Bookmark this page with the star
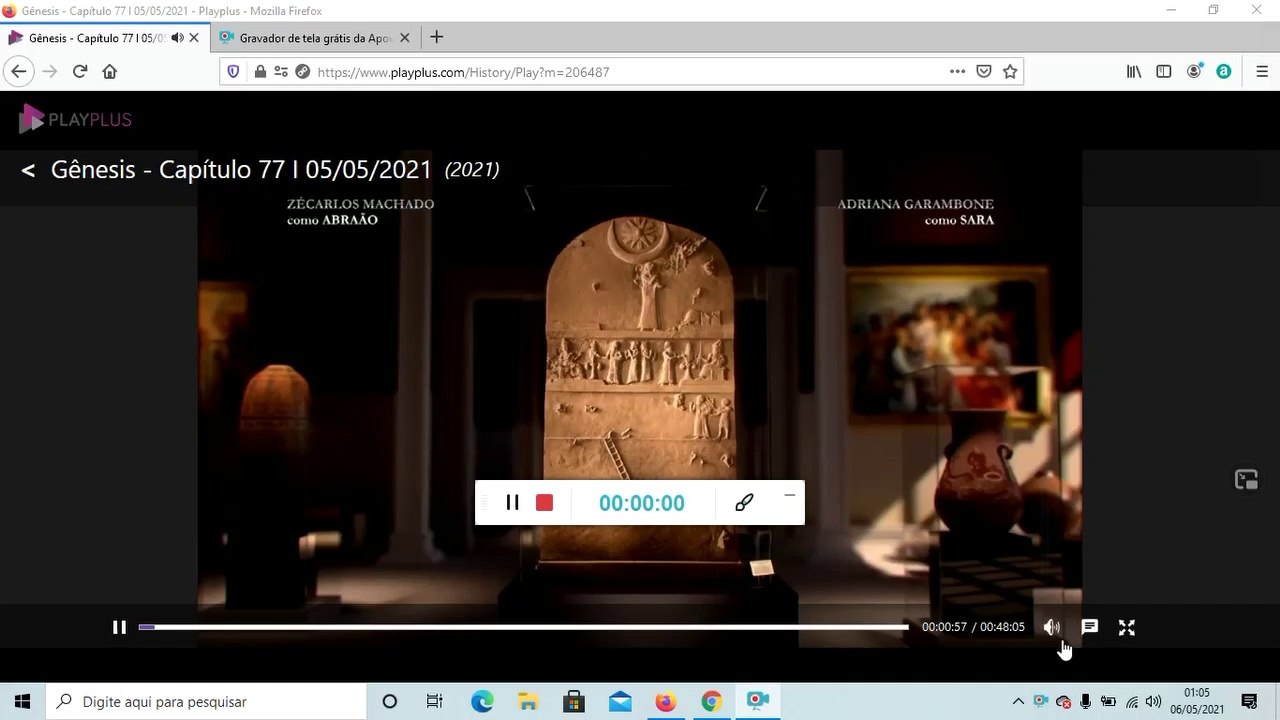The width and height of the screenshot is (1280, 720). point(1010,72)
